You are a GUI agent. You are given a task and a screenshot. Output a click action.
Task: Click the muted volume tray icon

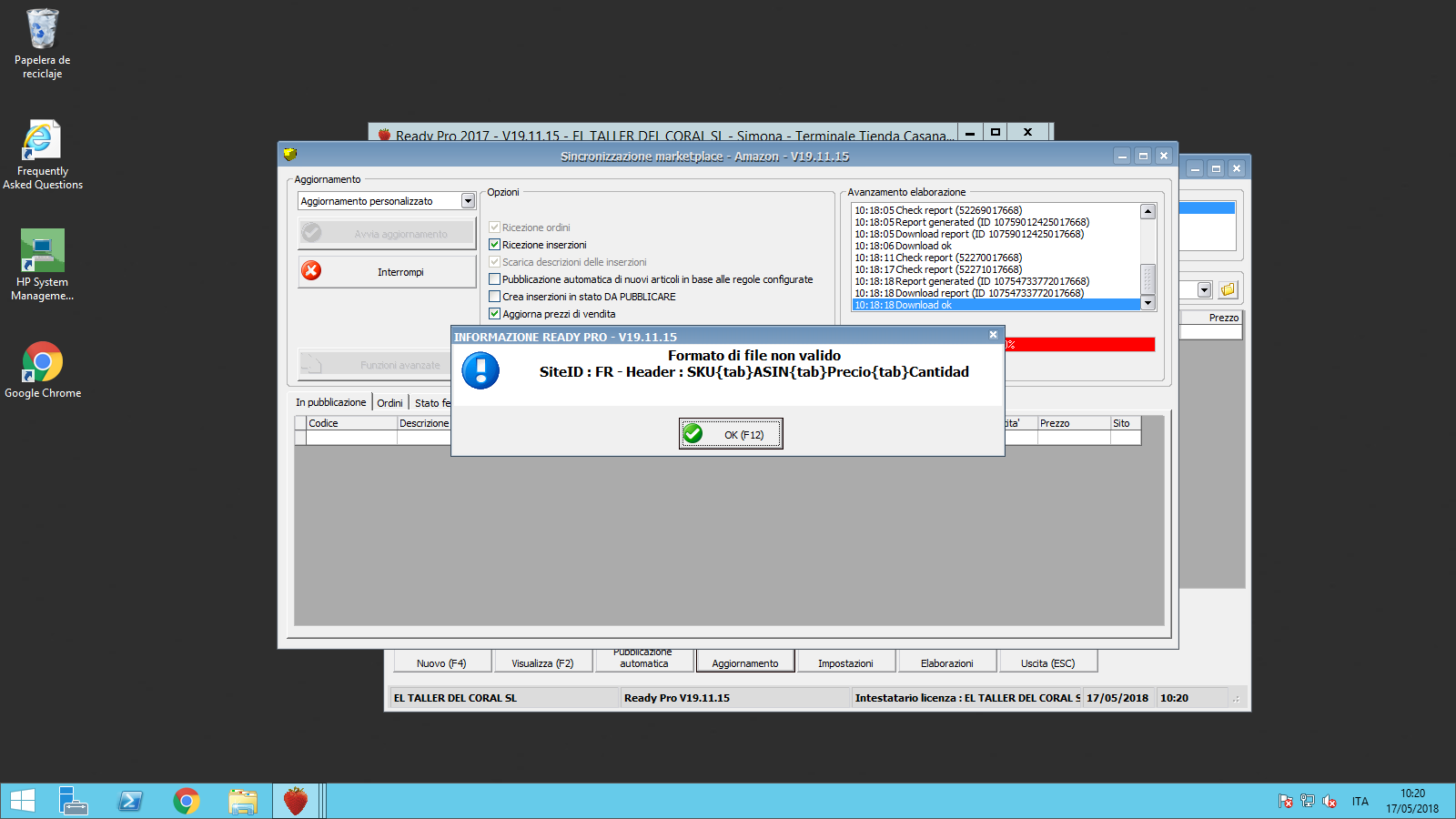point(1330,801)
